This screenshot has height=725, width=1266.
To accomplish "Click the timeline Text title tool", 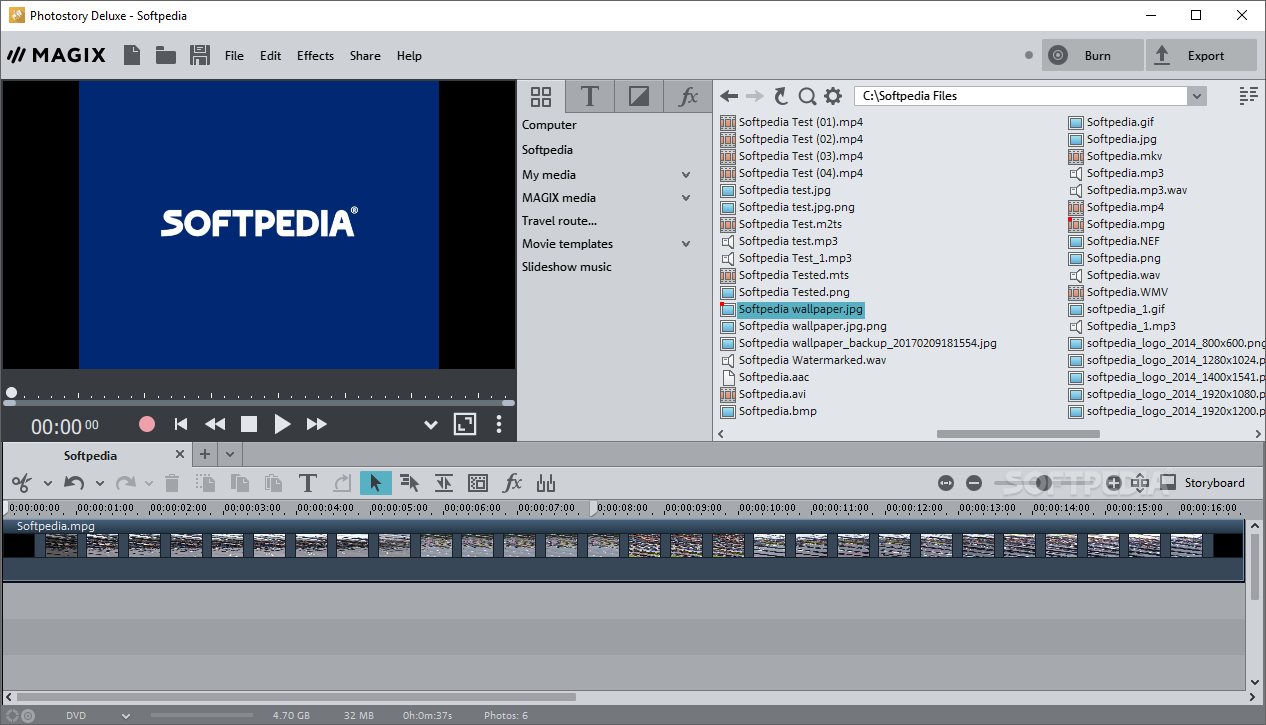I will [x=308, y=483].
